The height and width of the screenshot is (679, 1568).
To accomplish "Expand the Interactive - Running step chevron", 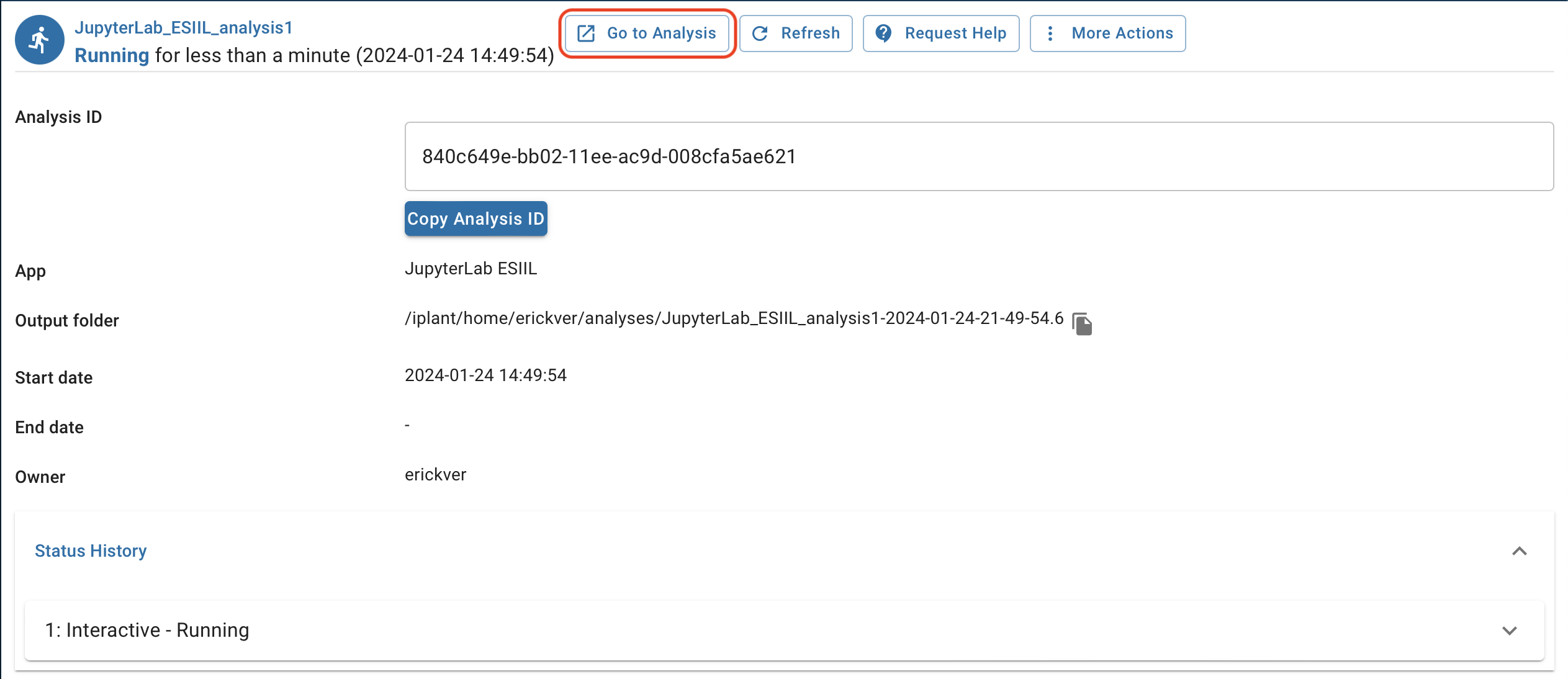I will (1509, 631).
